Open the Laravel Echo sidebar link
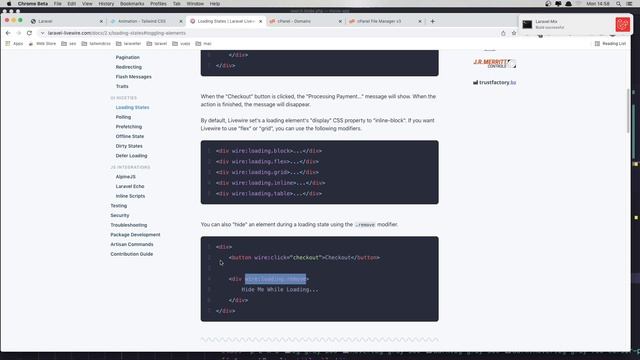Image resolution: width=640 pixels, height=360 pixels. pos(130,187)
